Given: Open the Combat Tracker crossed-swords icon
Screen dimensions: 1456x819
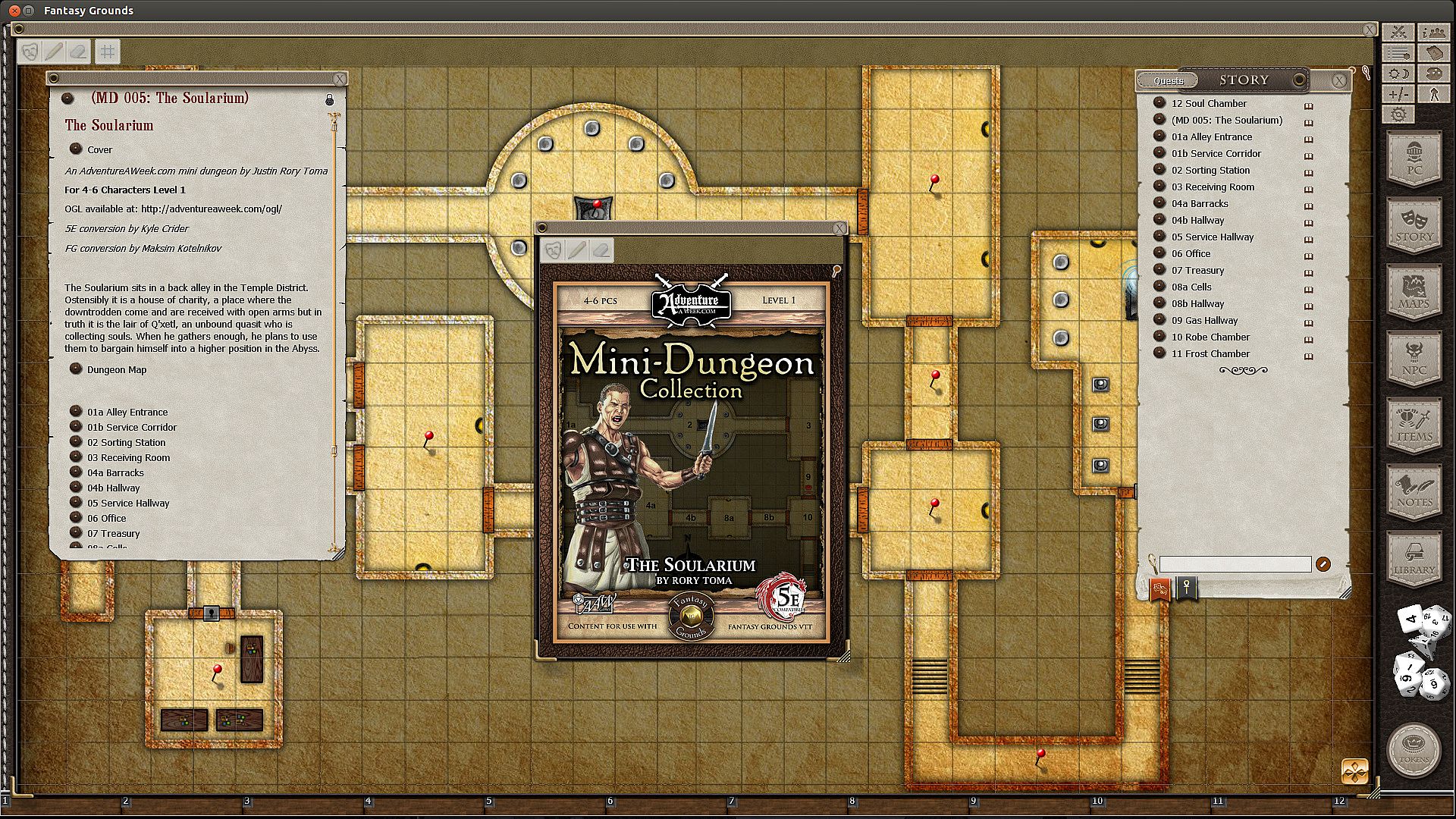Looking at the screenshot, I should click(x=1398, y=32).
